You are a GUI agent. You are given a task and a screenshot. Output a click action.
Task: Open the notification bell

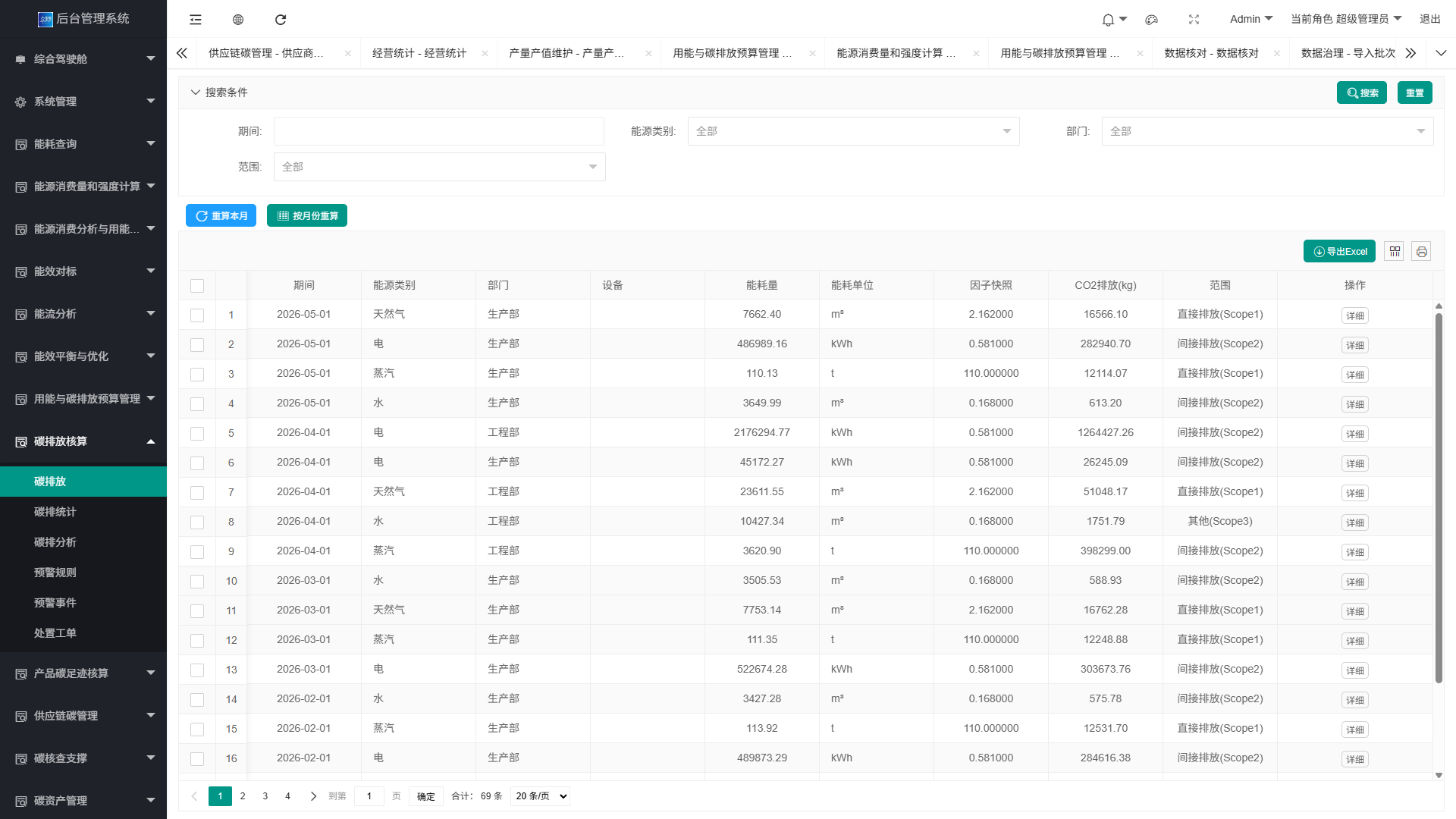(1108, 20)
